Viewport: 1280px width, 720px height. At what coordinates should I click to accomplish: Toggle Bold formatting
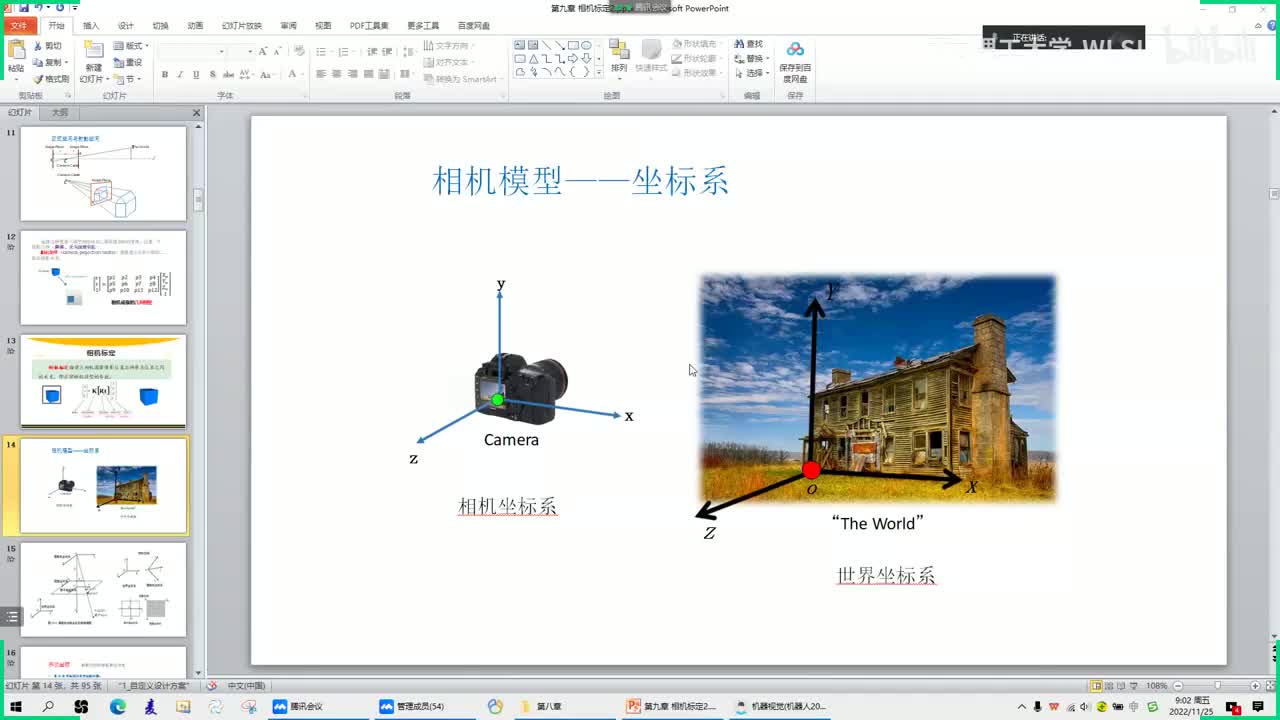(x=165, y=74)
